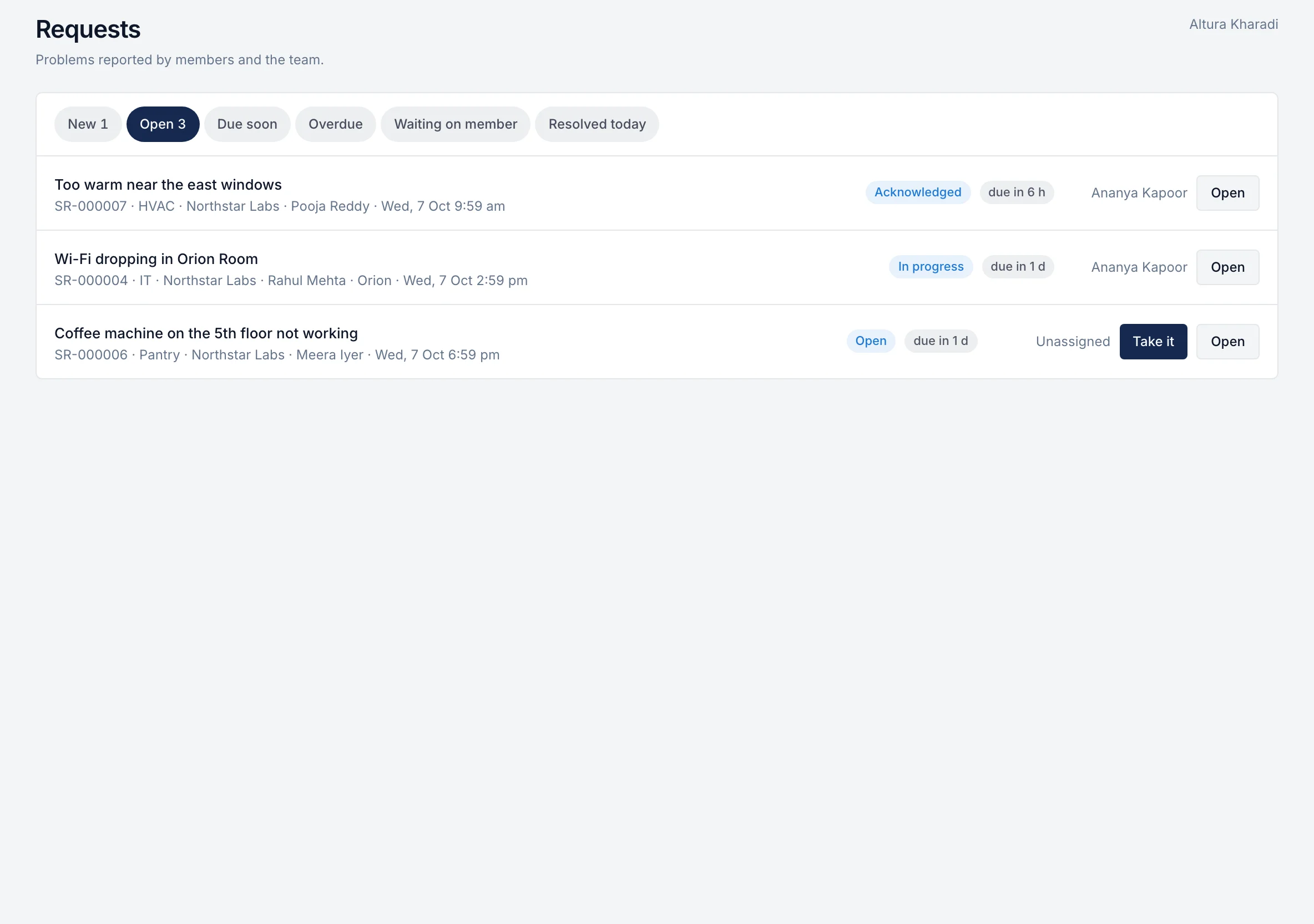
Task: Show Overdue requests
Action: [335, 124]
